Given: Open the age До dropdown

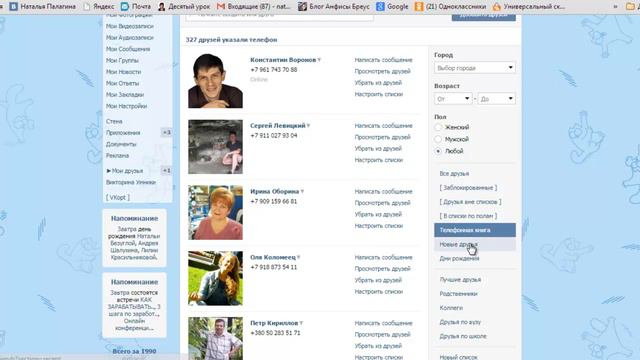Looking at the screenshot, I should pyautogui.click(x=496, y=99).
